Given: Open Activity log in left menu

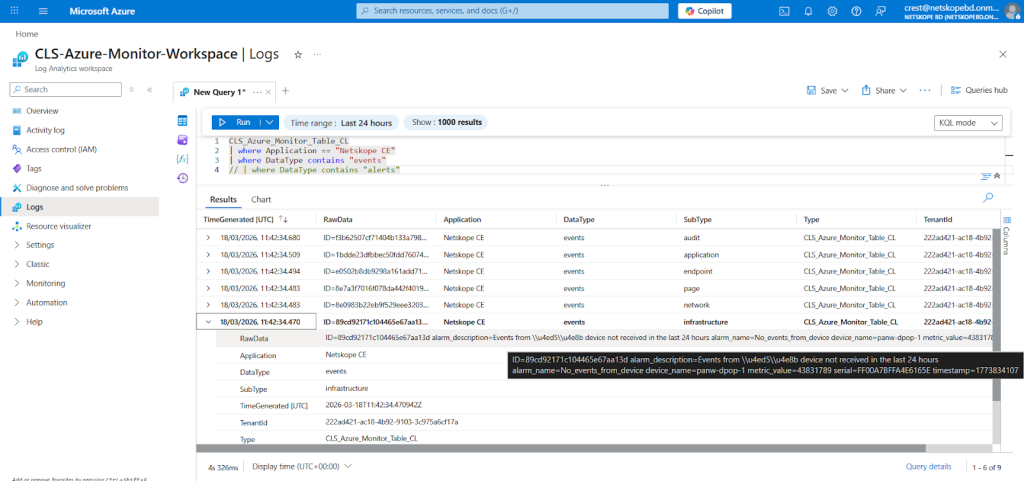Looking at the screenshot, I should click(x=45, y=130).
